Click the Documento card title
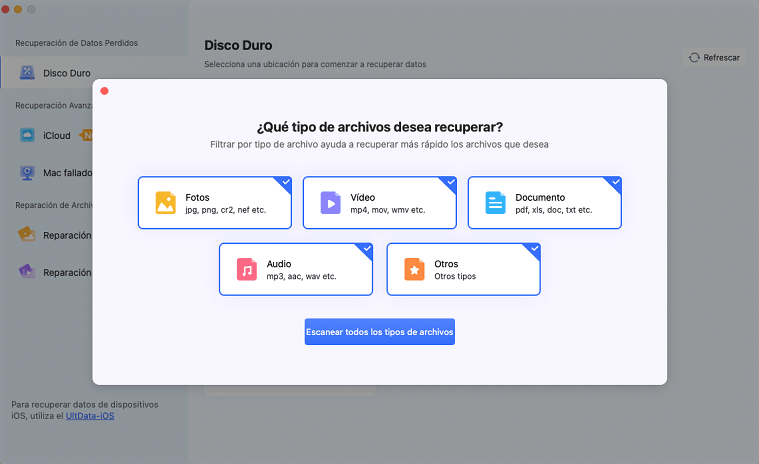 point(540,197)
